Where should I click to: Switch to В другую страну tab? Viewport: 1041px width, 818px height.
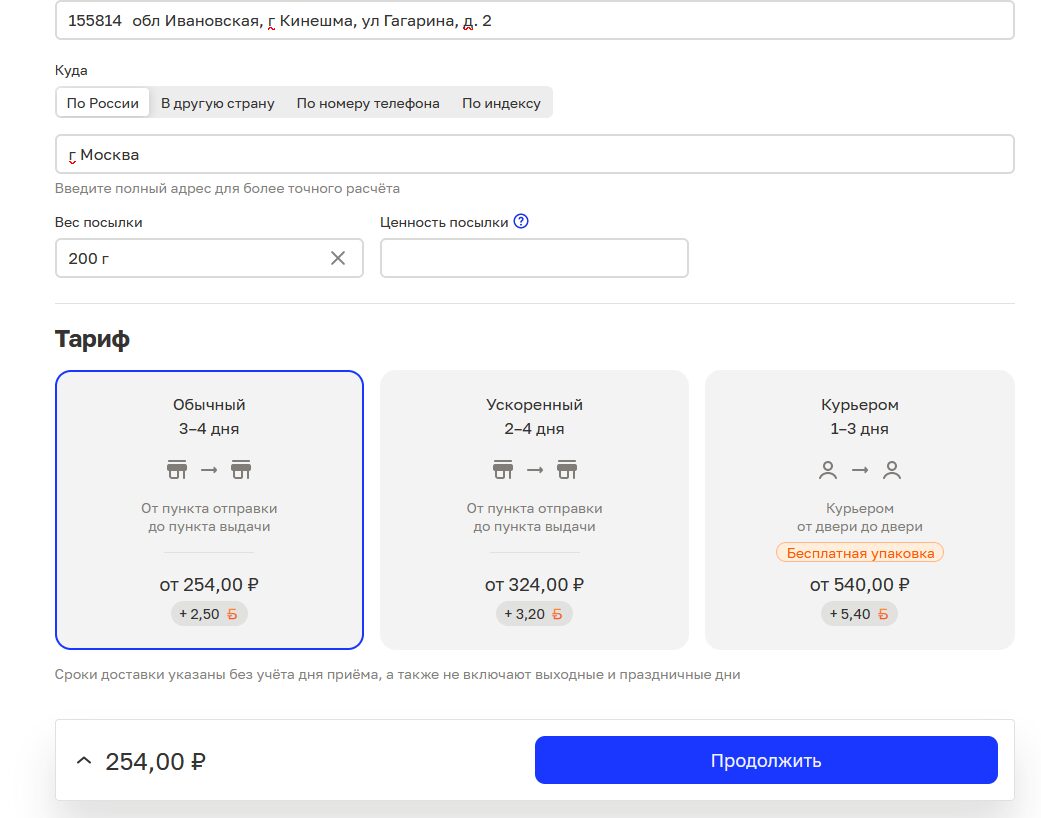tap(217, 103)
